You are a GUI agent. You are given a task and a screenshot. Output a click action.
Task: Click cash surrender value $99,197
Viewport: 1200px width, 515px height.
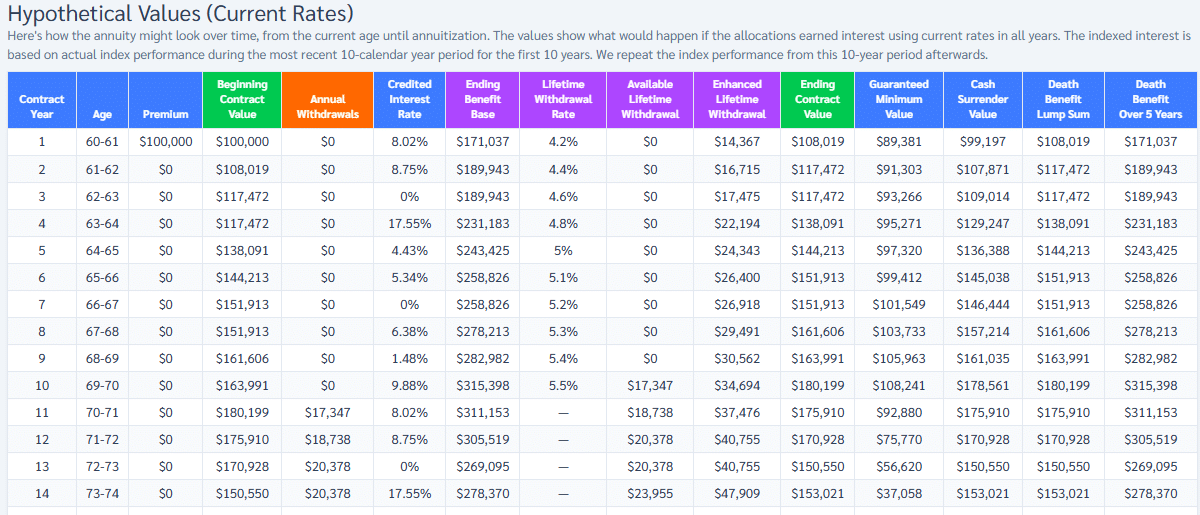point(983,142)
